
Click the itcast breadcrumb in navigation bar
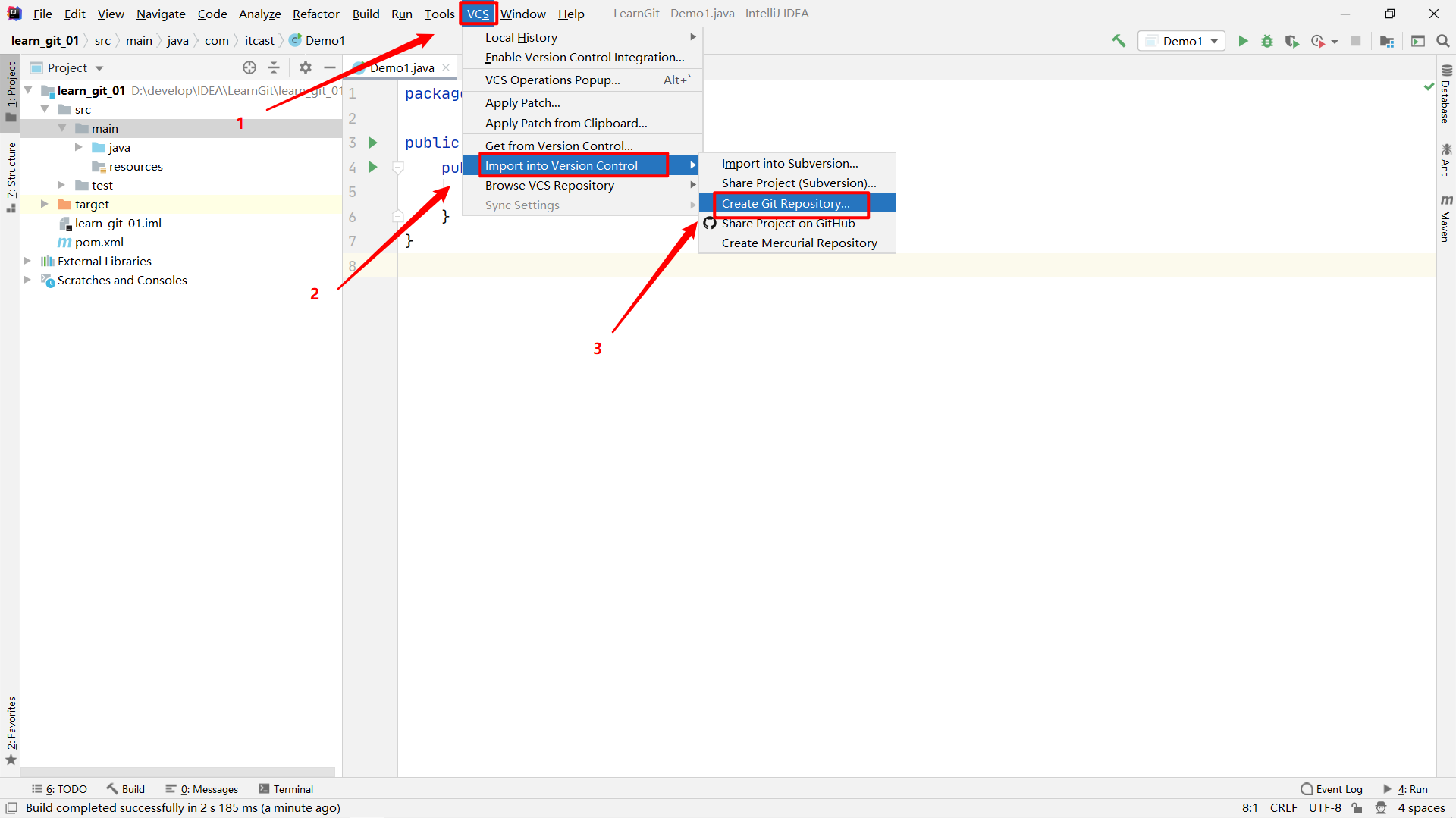click(x=259, y=40)
